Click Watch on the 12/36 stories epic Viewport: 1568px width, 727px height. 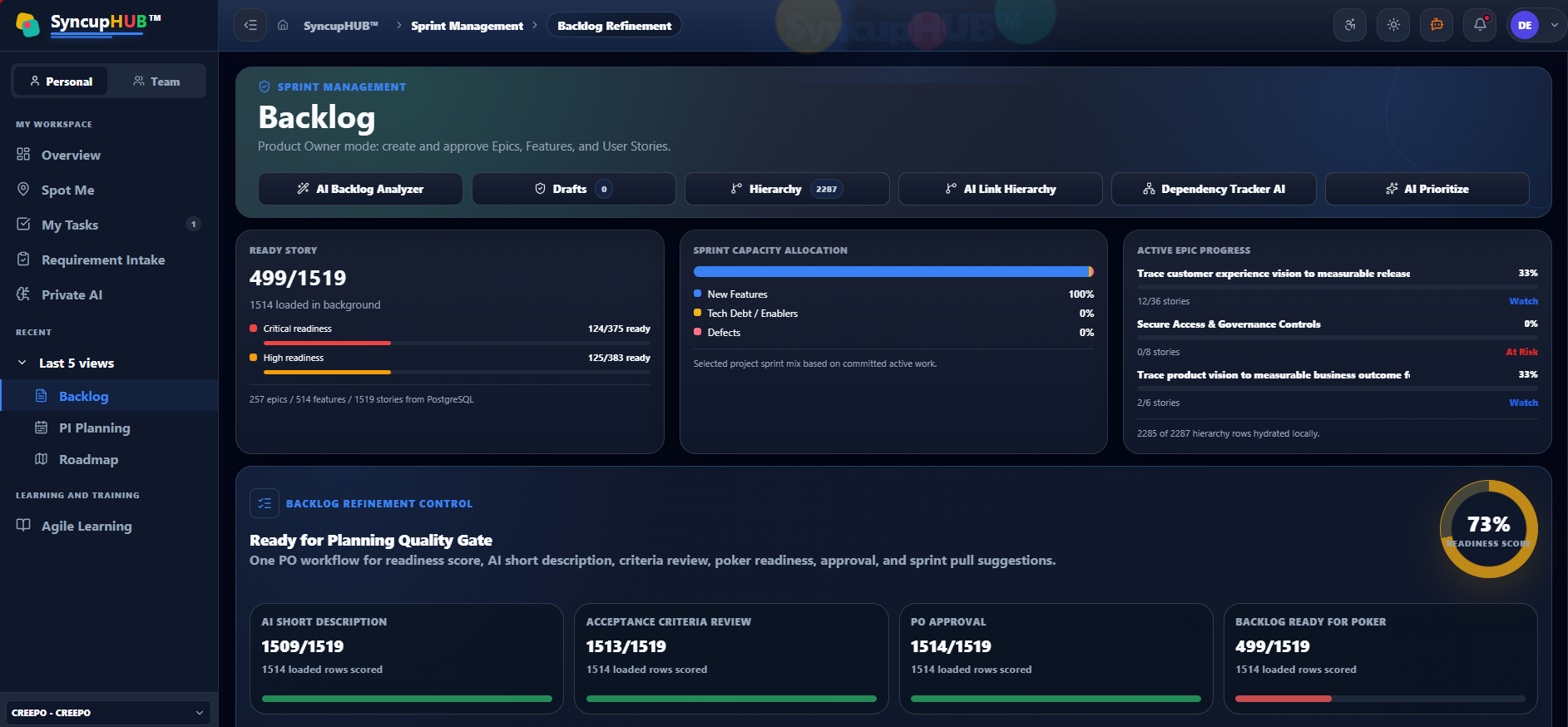coord(1523,301)
